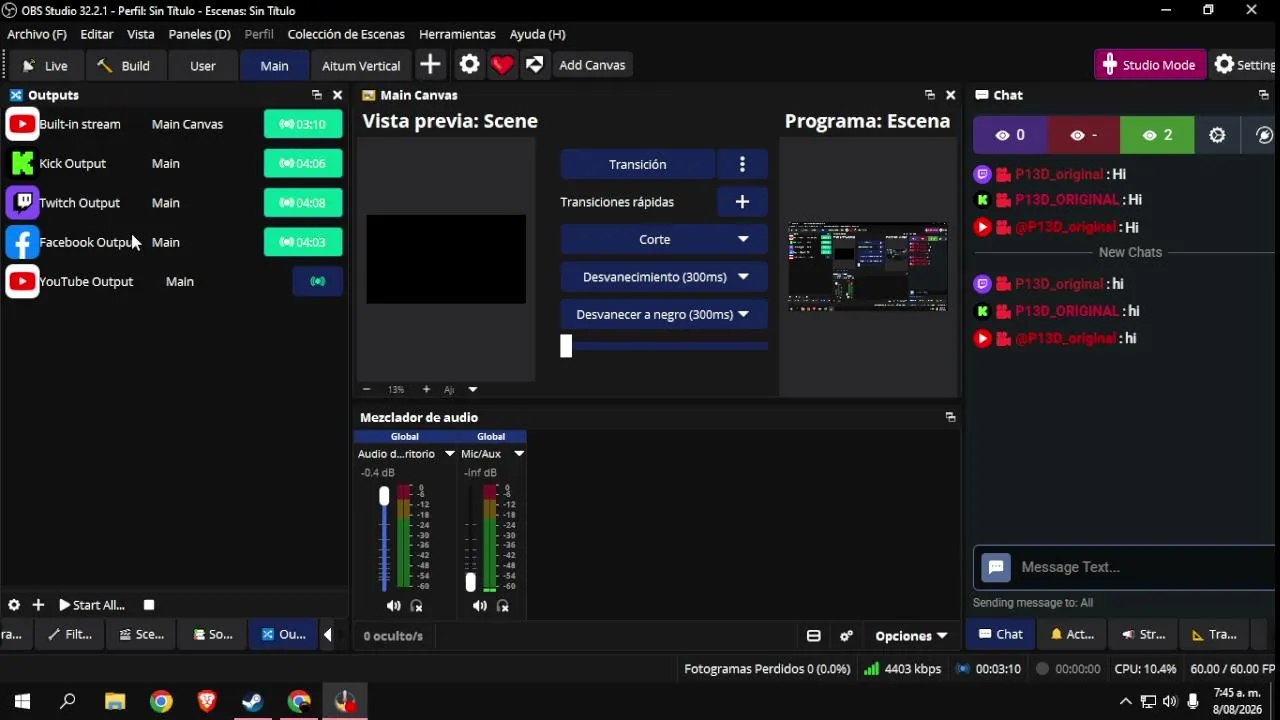Image resolution: width=1280 pixels, height=720 pixels.
Task: Adjust Audio del escritorio volume fader
Action: pyautogui.click(x=384, y=497)
